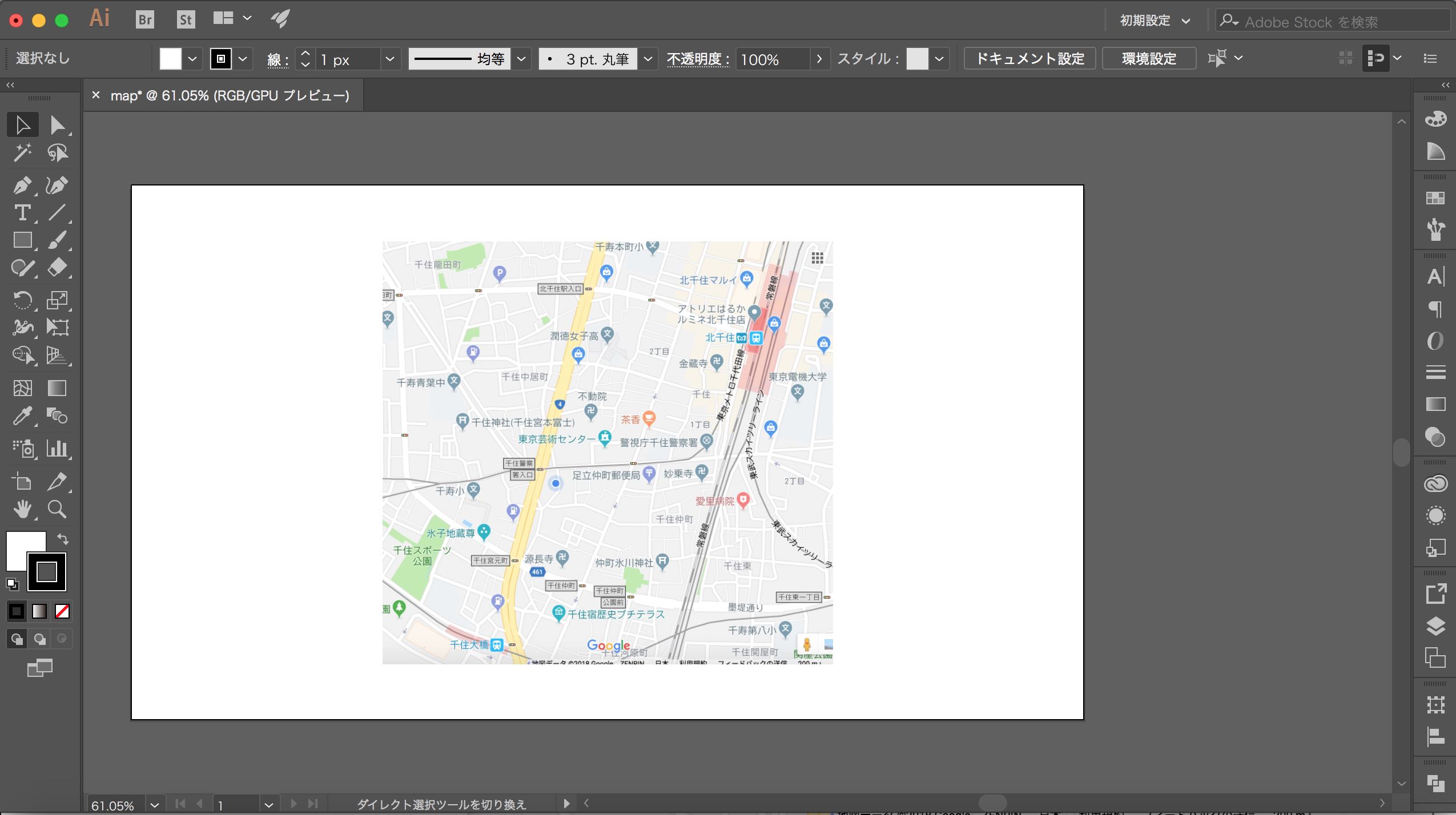Select the Eyedropper tool
The width and height of the screenshot is (1456, 815).
pos(23,416)
